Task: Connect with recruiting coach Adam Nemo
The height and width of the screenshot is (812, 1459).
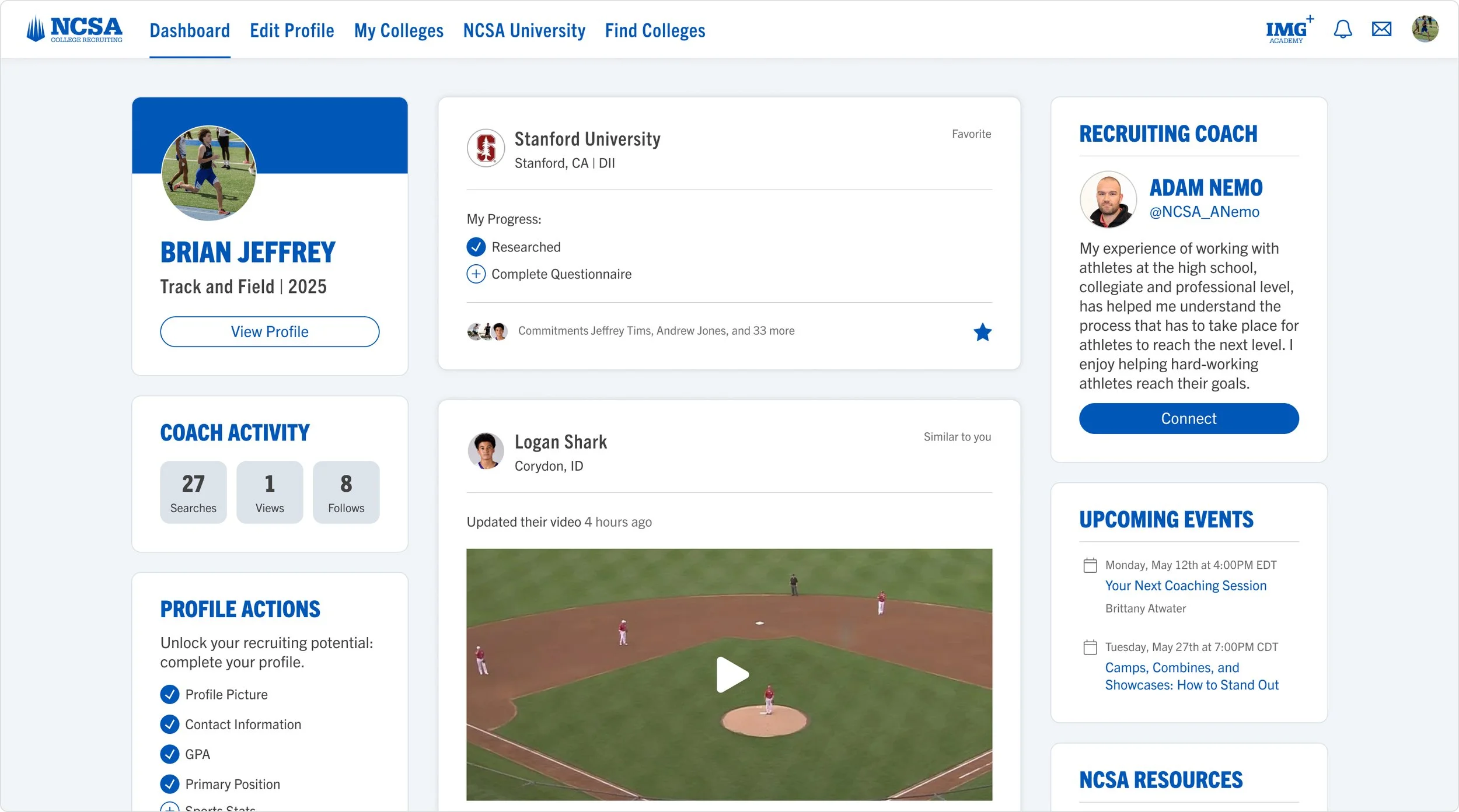Action: 1189,419
